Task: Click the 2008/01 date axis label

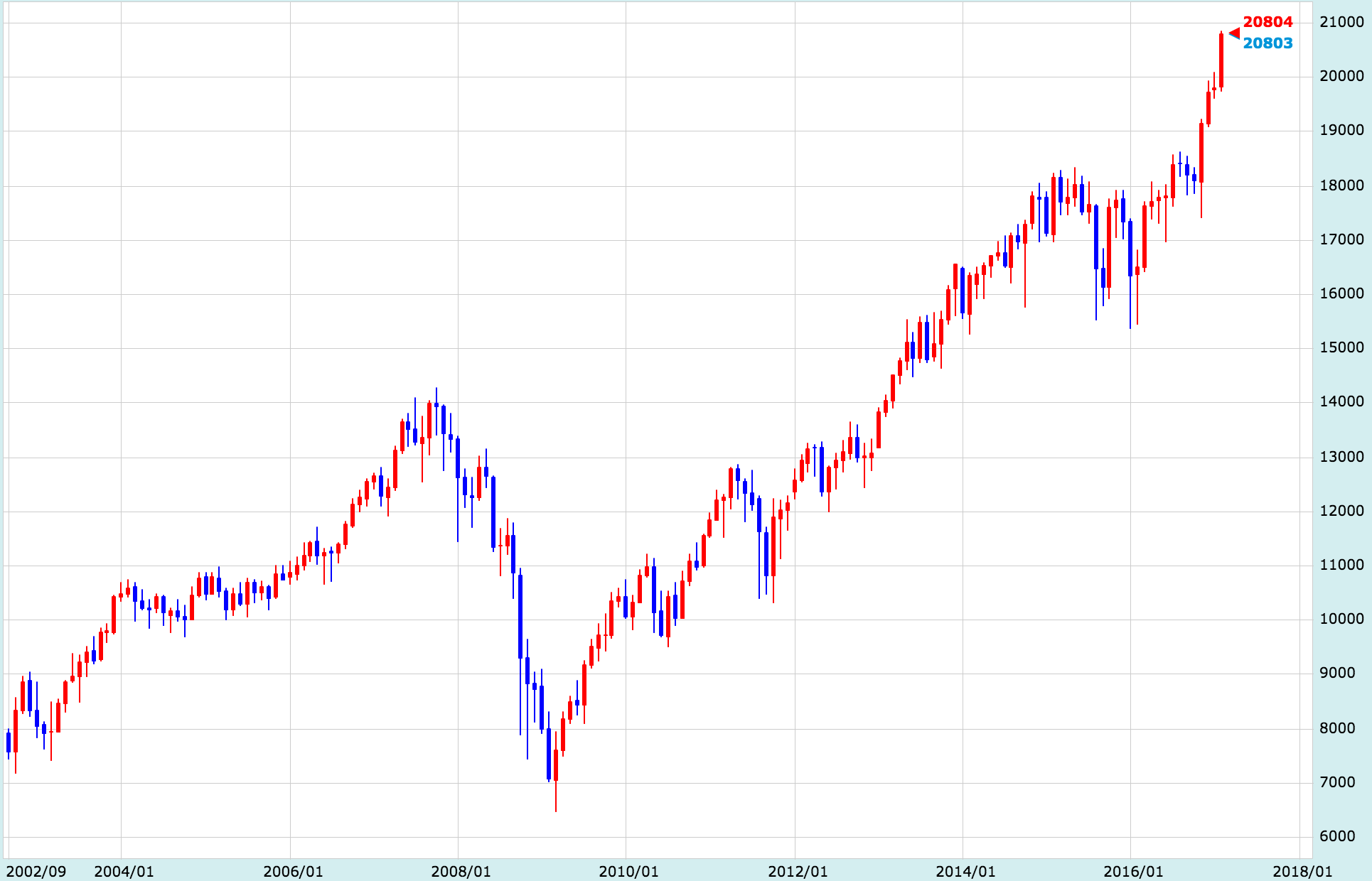Action: click(461, 871)
